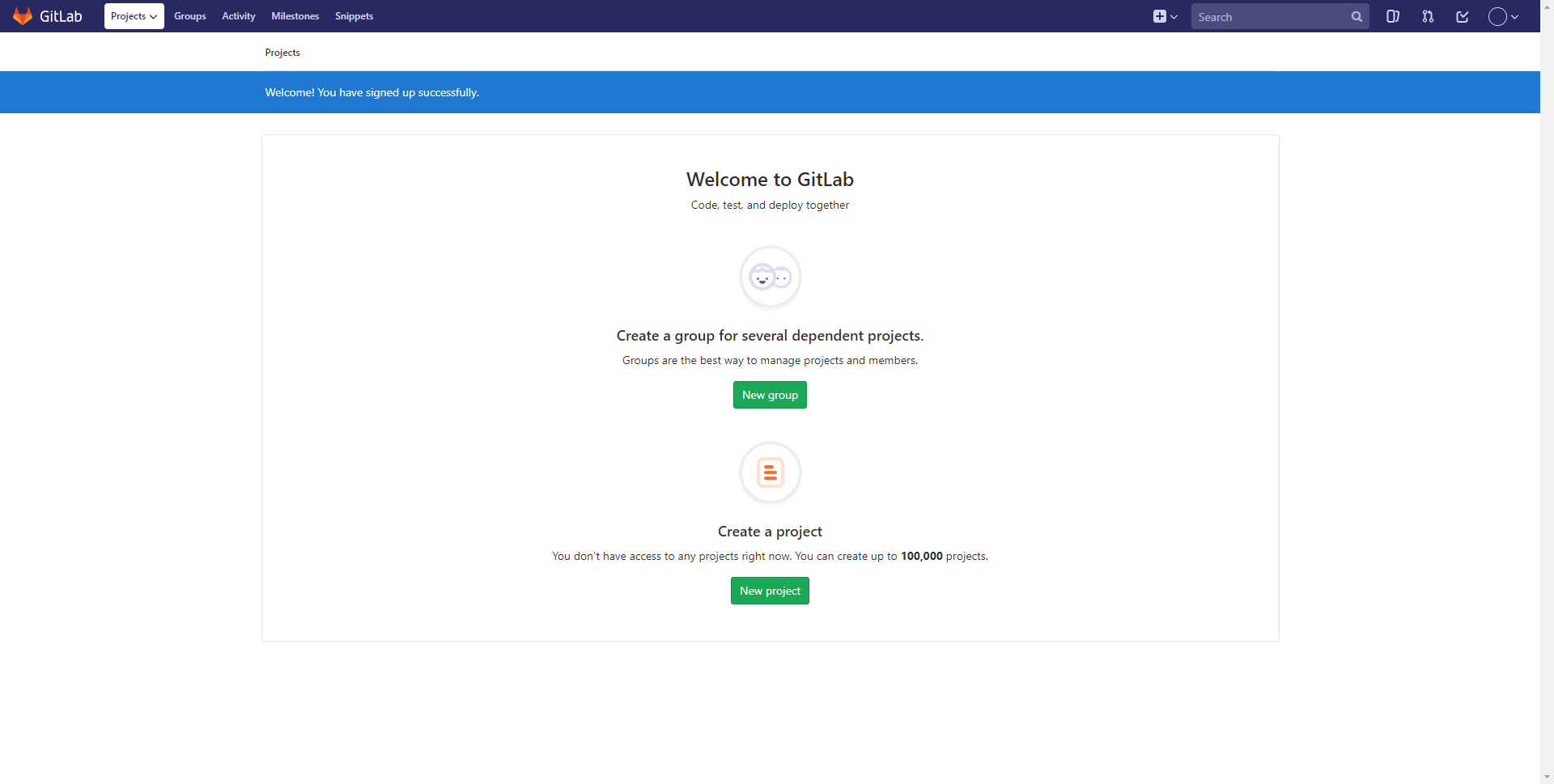Click the signed up successfully message
1554x784 pixels.
click(x=372, y=92)
